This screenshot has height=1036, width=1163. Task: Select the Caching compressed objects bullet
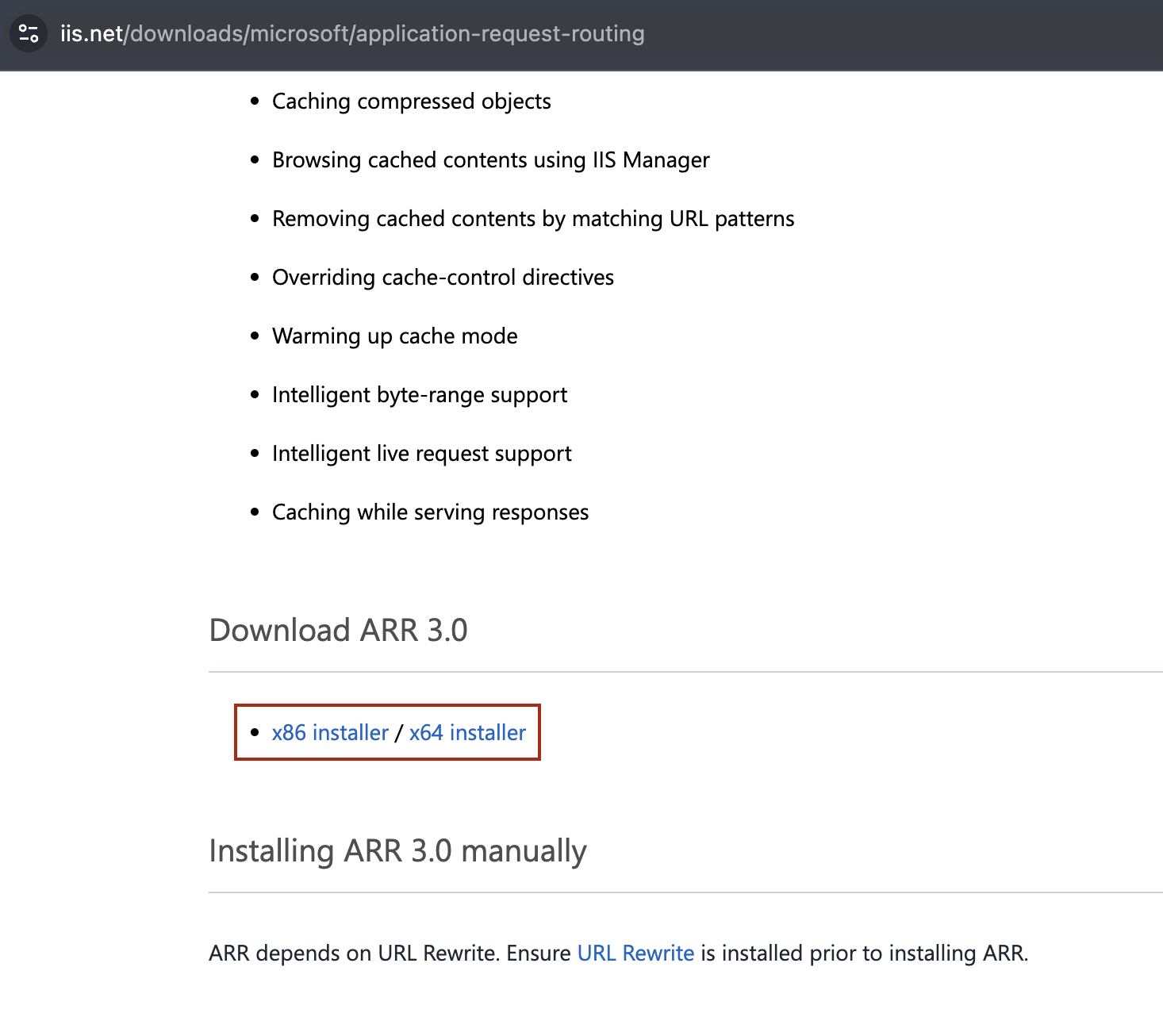pos(411,102)
